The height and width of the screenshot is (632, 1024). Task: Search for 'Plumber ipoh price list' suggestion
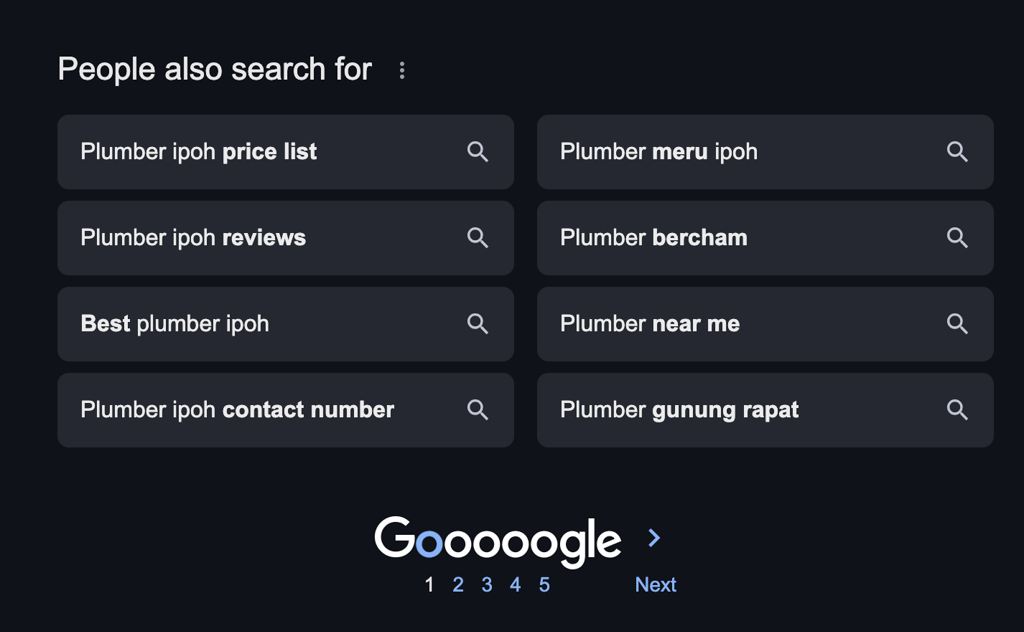point(199,152)
